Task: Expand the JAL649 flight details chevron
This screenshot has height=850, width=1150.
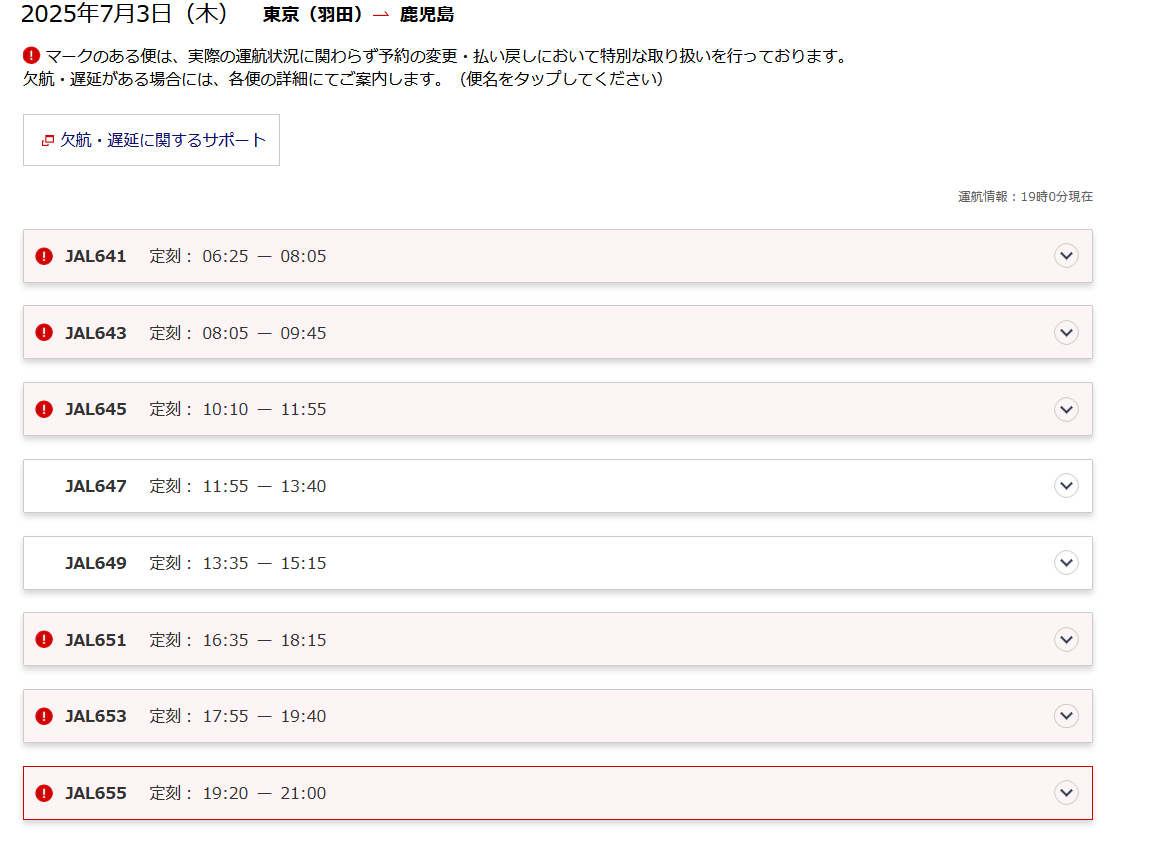Action: [x=1066, y=563]
